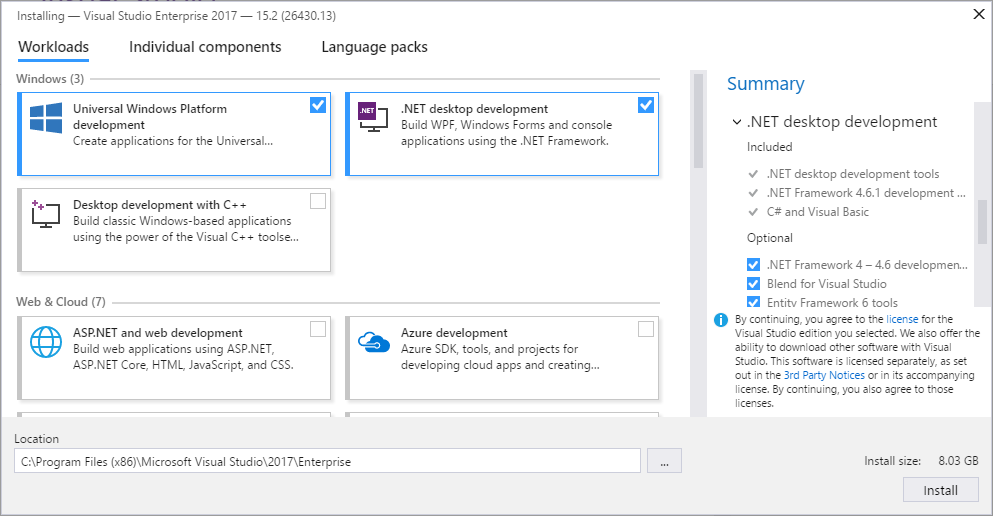Open the license link
The width and height of the screenshot is (993, 516).
coord(902,319)
